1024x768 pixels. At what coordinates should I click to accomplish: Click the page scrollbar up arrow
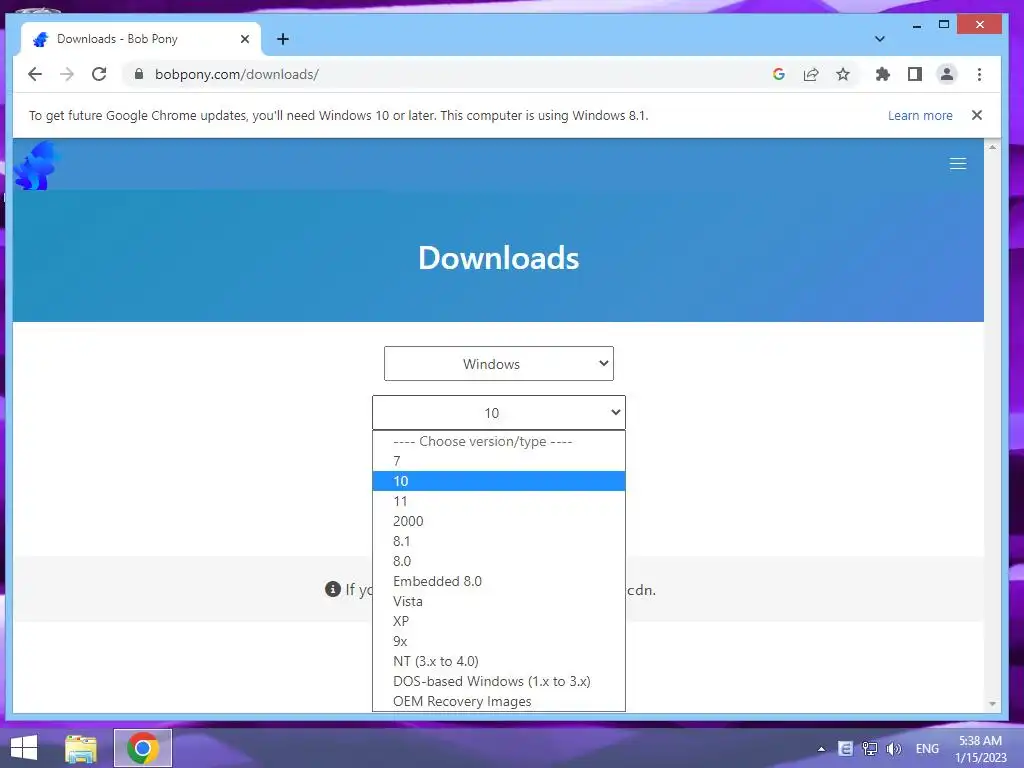[x=992, y=148]
